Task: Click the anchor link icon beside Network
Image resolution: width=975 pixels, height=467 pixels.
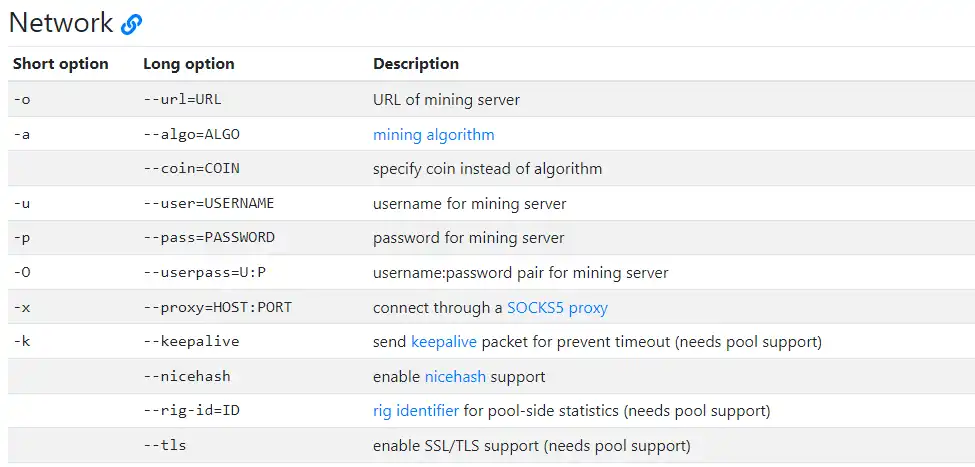Action: [132, 24]
